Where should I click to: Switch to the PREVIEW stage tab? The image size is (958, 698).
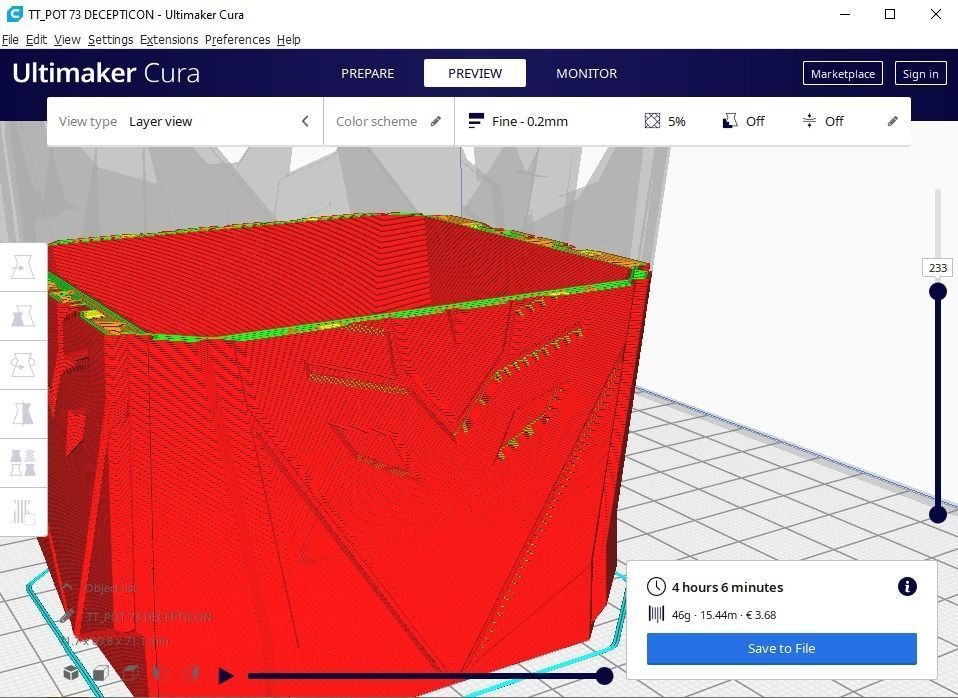click(x=475, y=73)
